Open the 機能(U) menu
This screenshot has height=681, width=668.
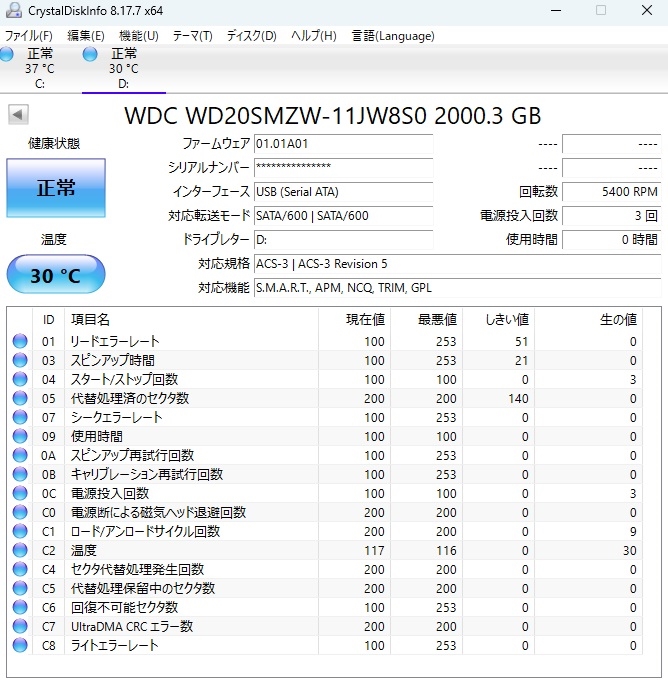[139, 36]
